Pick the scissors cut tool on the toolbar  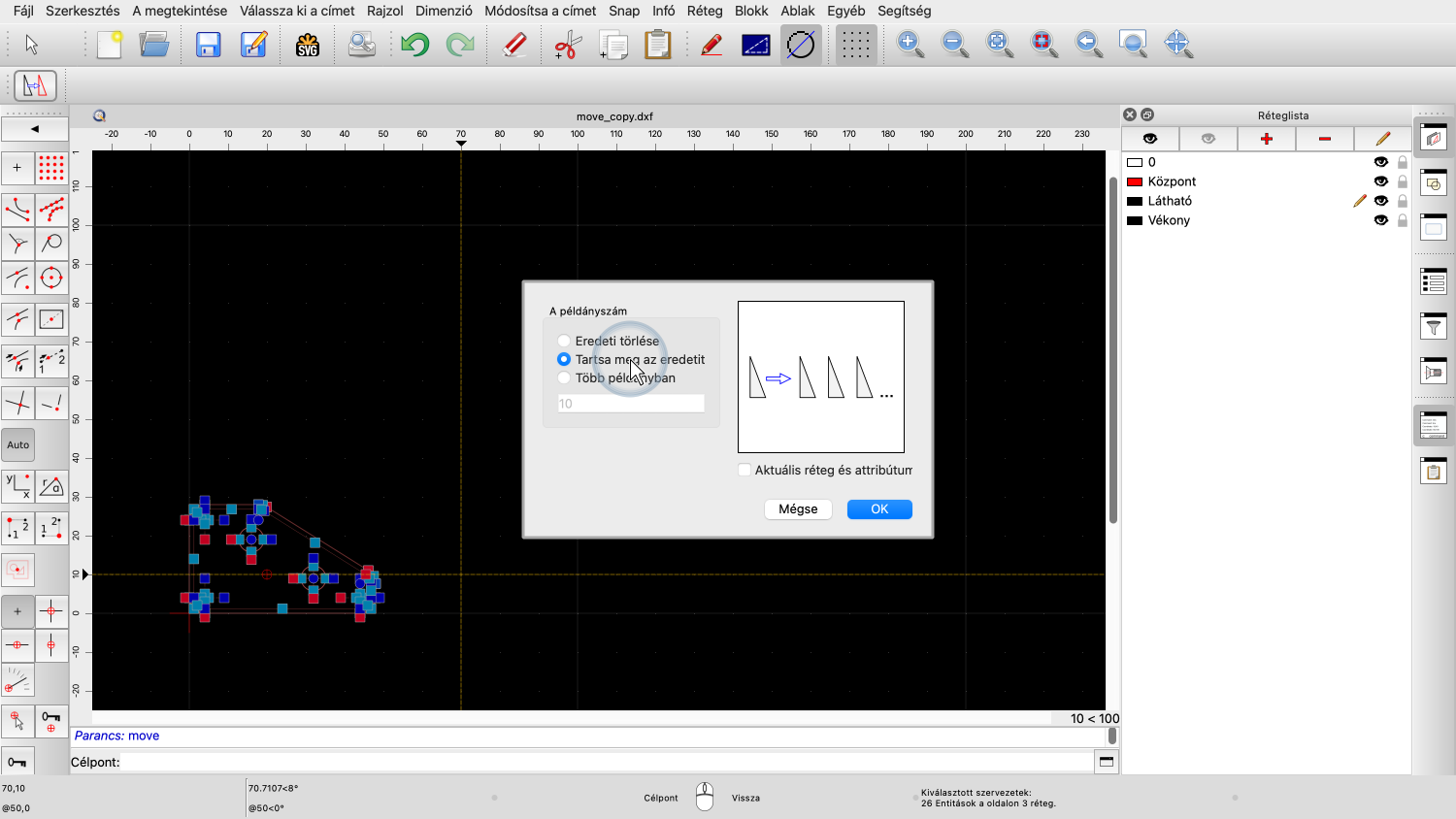pyautogui.click(x=566, y=44)
